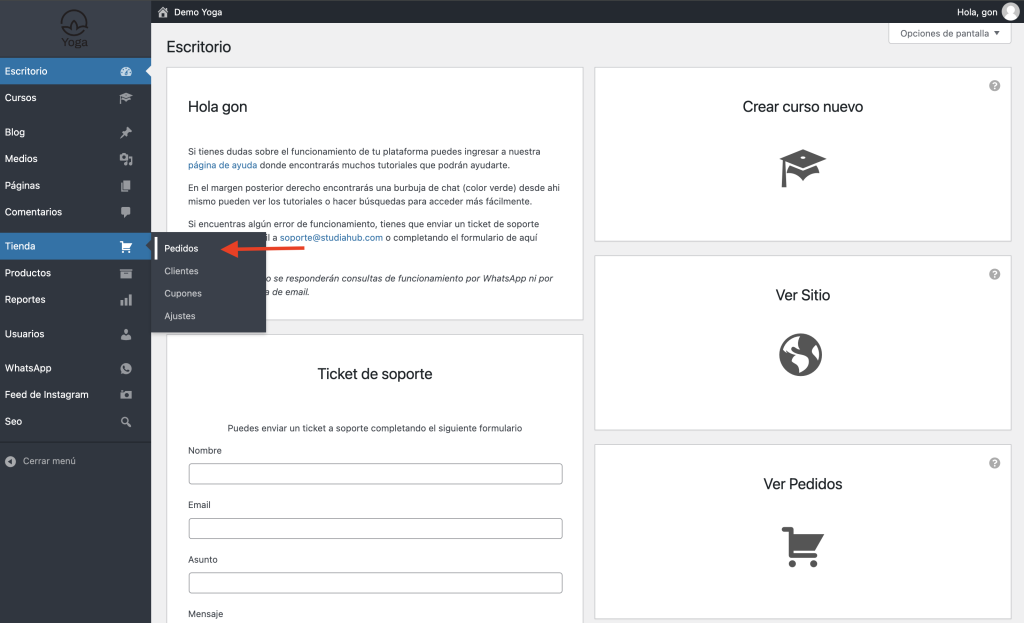
Task: Select Cupones from the Tienda submenu
Action: (x=183, y=294)
